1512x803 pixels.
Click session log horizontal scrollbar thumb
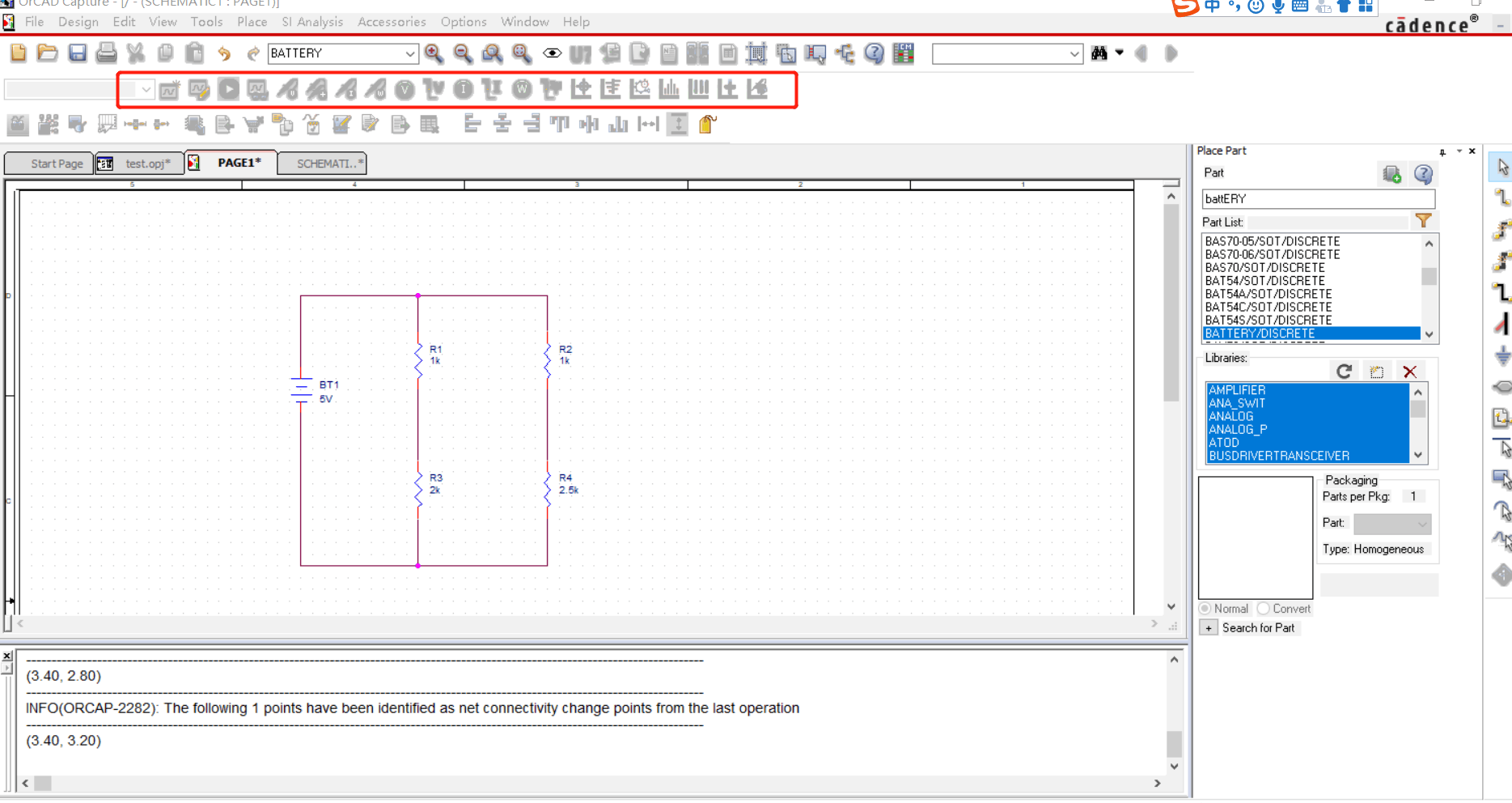[43, 783]
